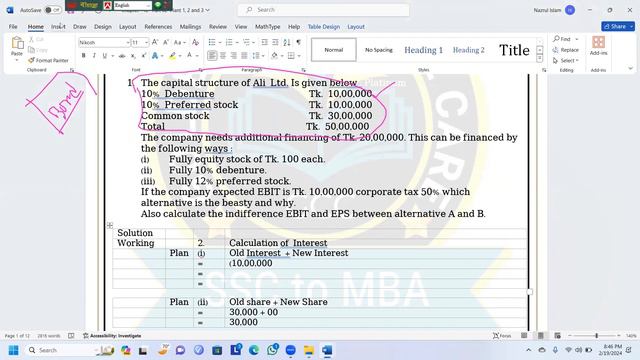Apply strikethrough formatting
This screenshot has height=360, width=640.
122,56
